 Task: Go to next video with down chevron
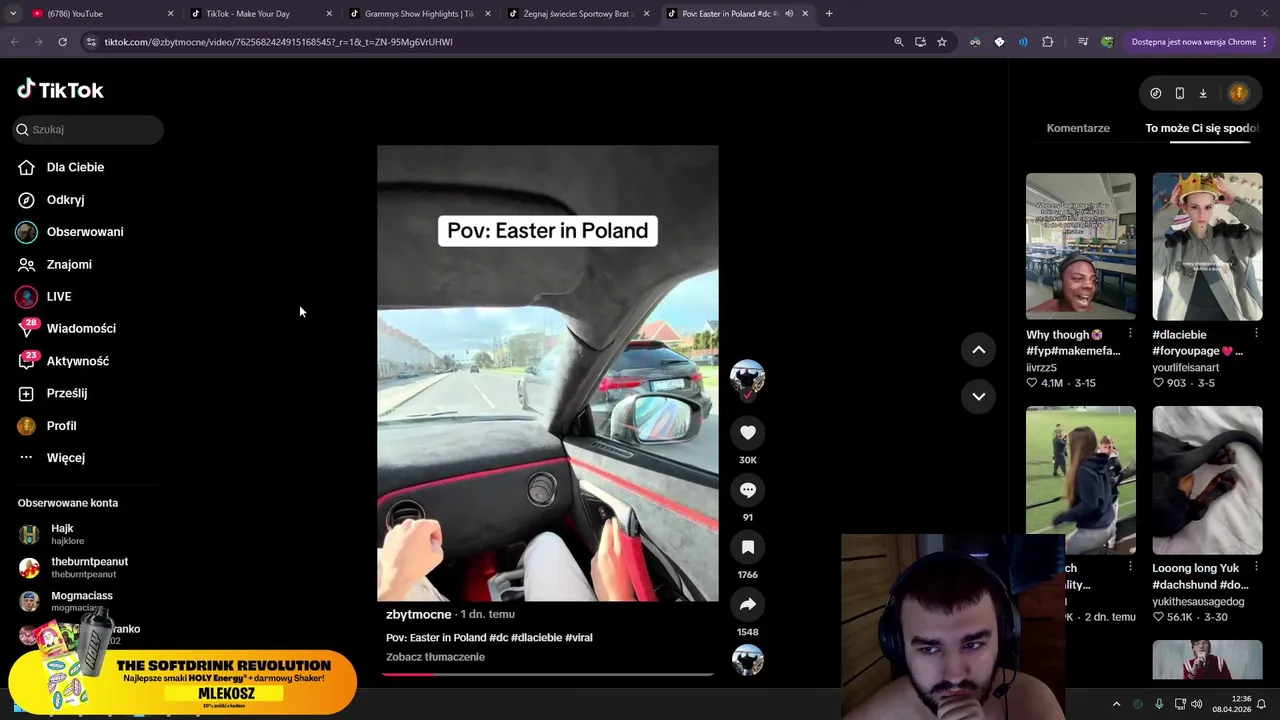[x=978, y=396]
